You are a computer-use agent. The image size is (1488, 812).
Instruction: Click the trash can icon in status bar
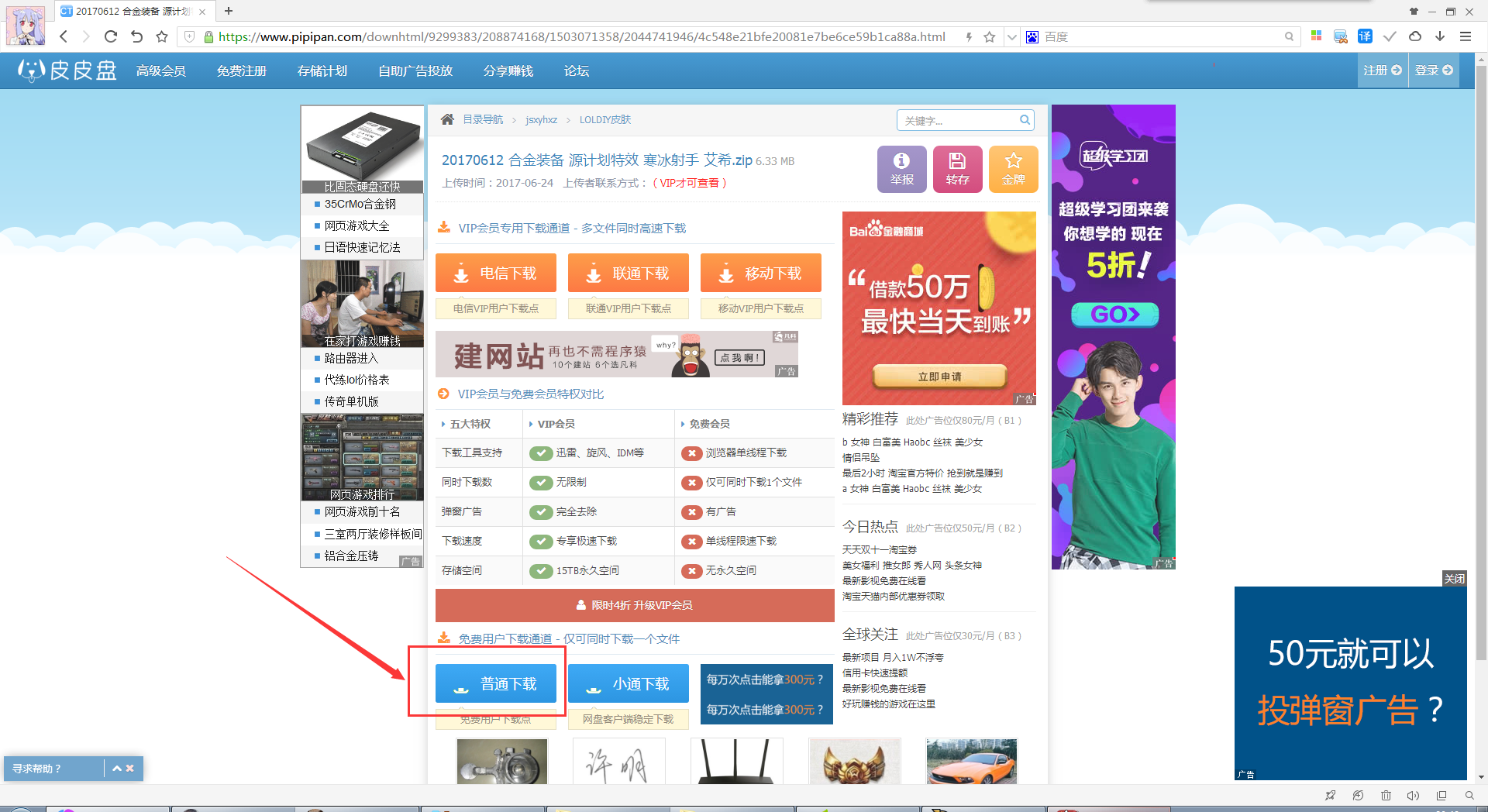point(1386,796)
